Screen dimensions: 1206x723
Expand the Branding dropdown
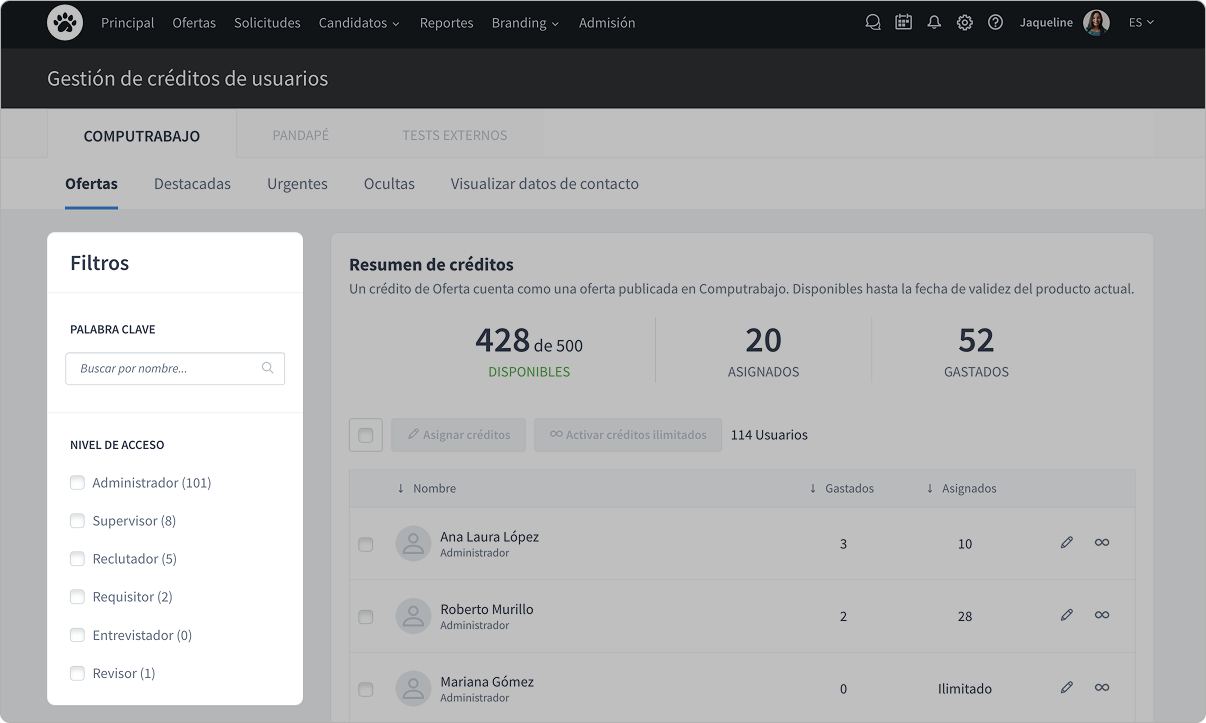coord(525,22)
